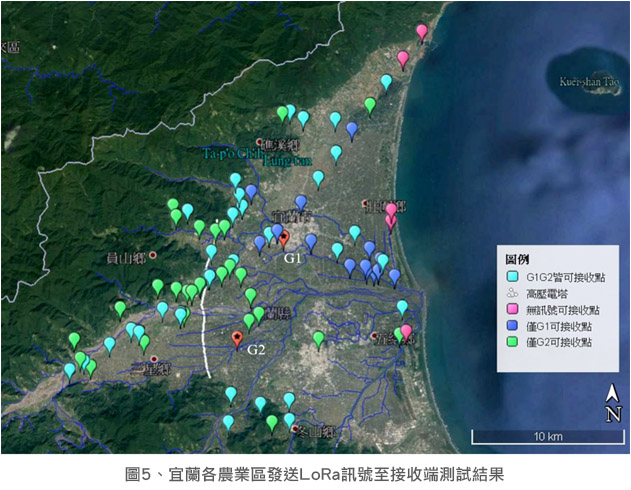This screenshot has height=490, width=631.
Task: Select the blue marker directly above 宜蘭市 label
Action: click(x=301, y=205)
